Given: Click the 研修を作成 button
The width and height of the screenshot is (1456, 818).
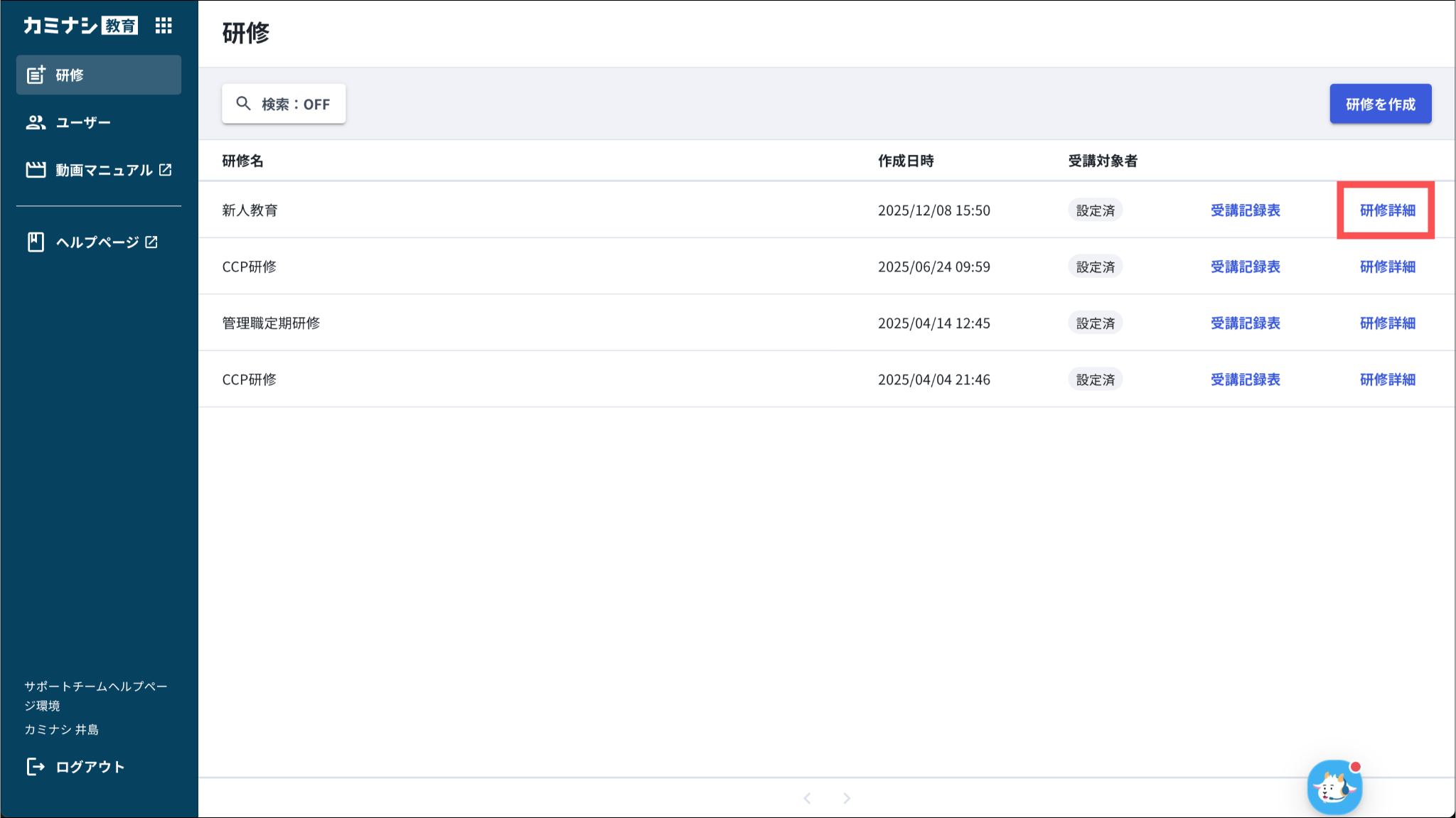Looking at the screenshot, I should click(x=1380, y=104).
